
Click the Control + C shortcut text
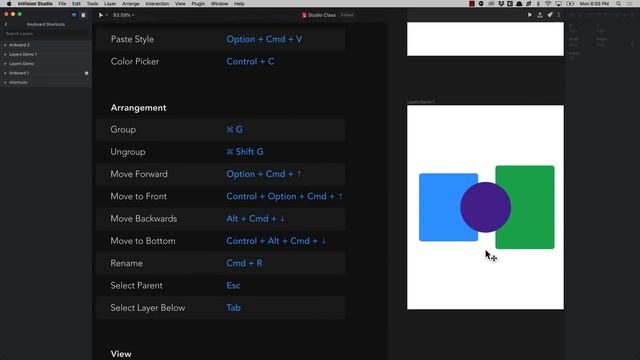pyautogui.click(x=250, y=62)
